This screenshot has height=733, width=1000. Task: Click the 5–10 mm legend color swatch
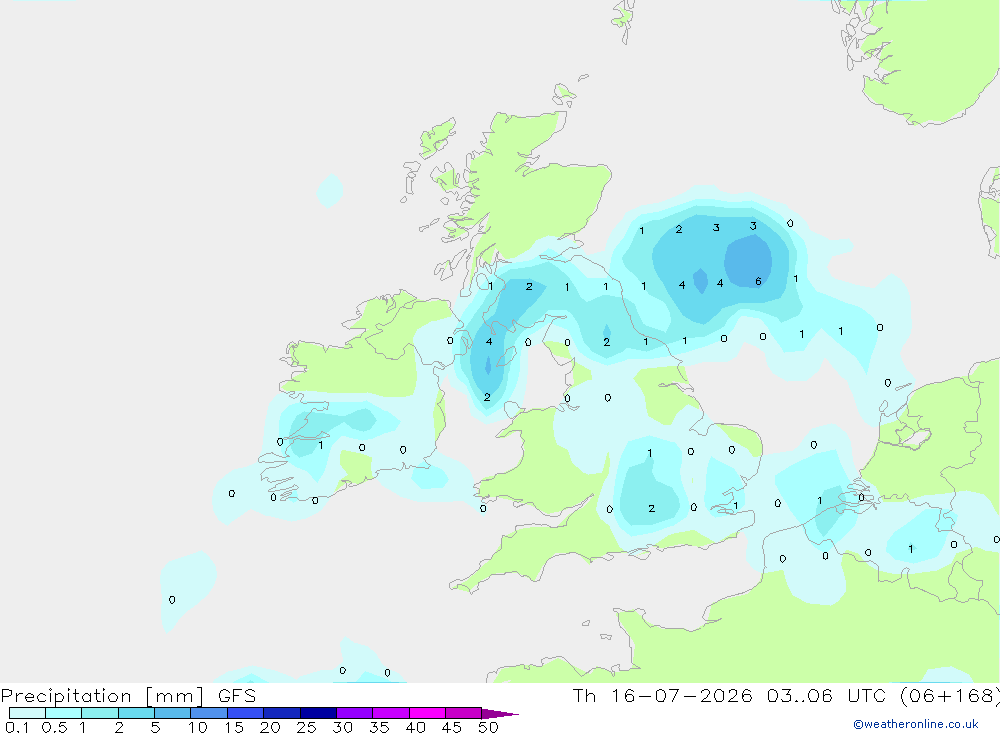click(173, 713)
